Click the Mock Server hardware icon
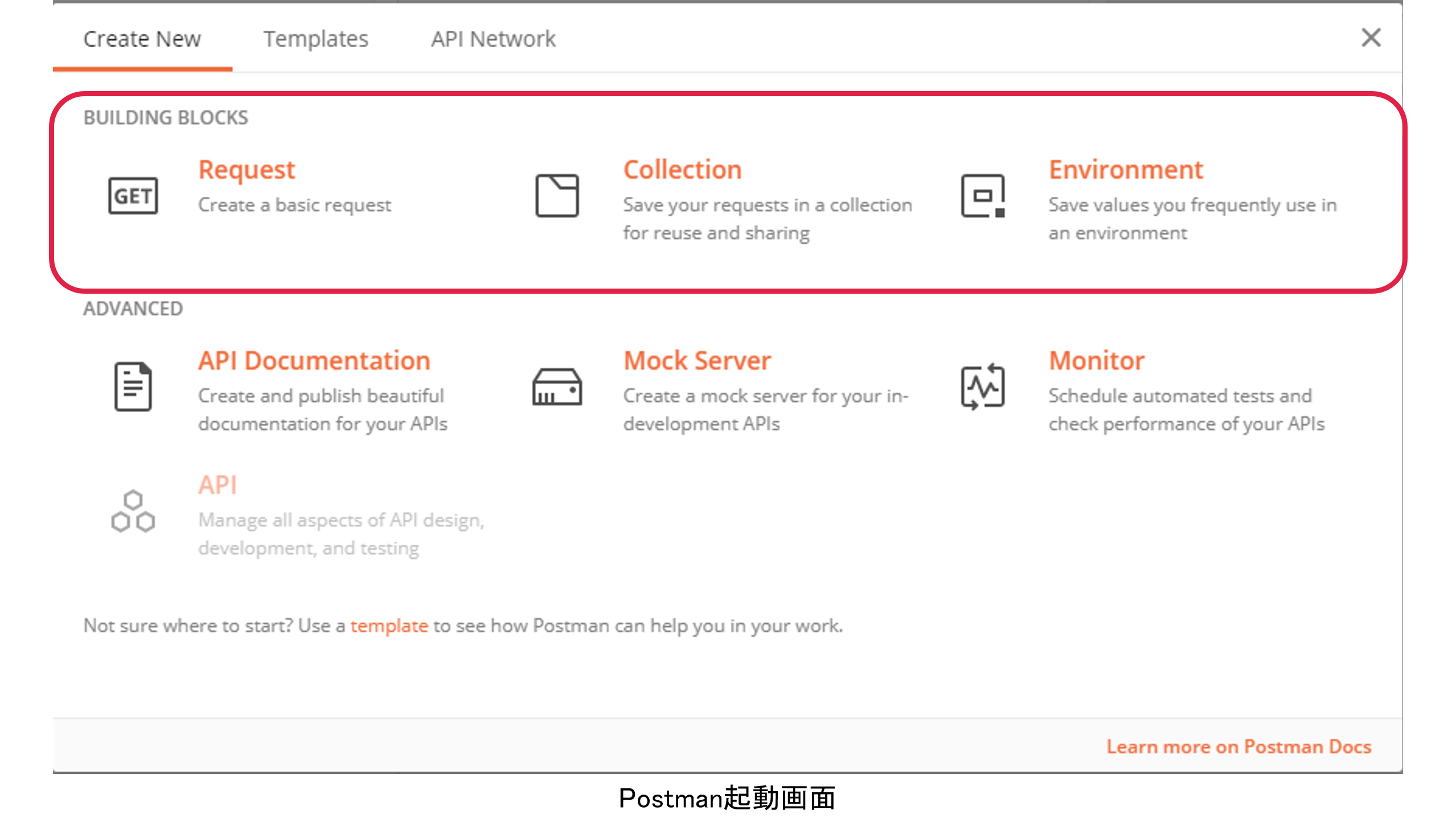 [x=557, y=387]
